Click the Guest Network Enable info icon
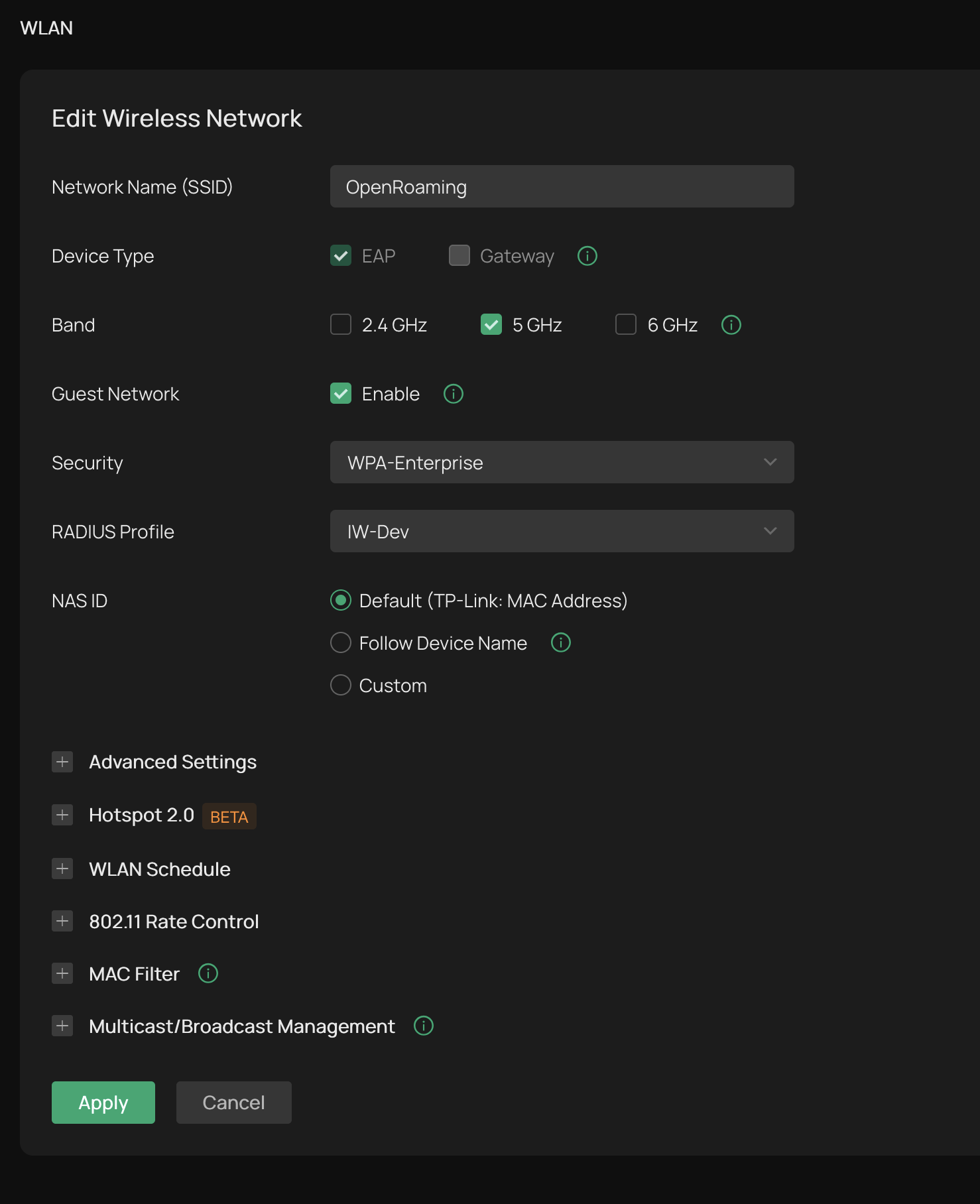980x1204 pixels. (453, 394)
